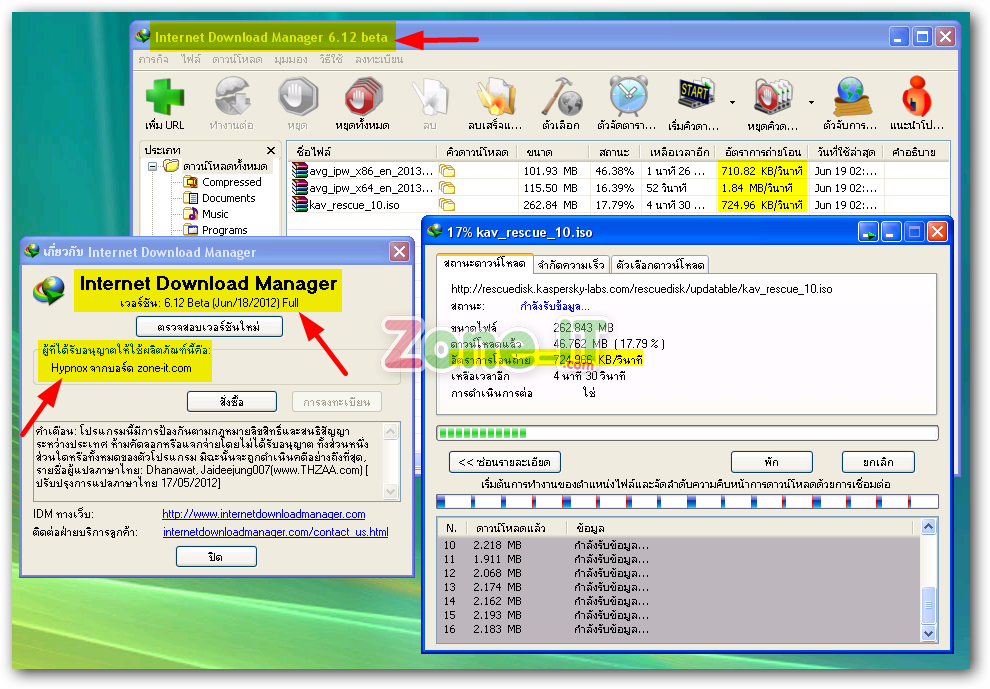The image size is (990, 689).
Task: Open the Grabber globe icon
Action: (850, 97)
